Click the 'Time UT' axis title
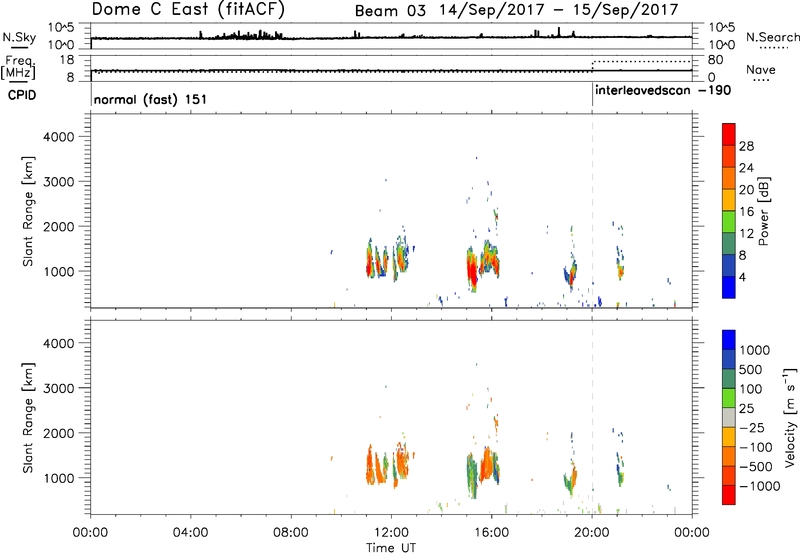Viewport: 800px width, 554px height. [391, 548]
